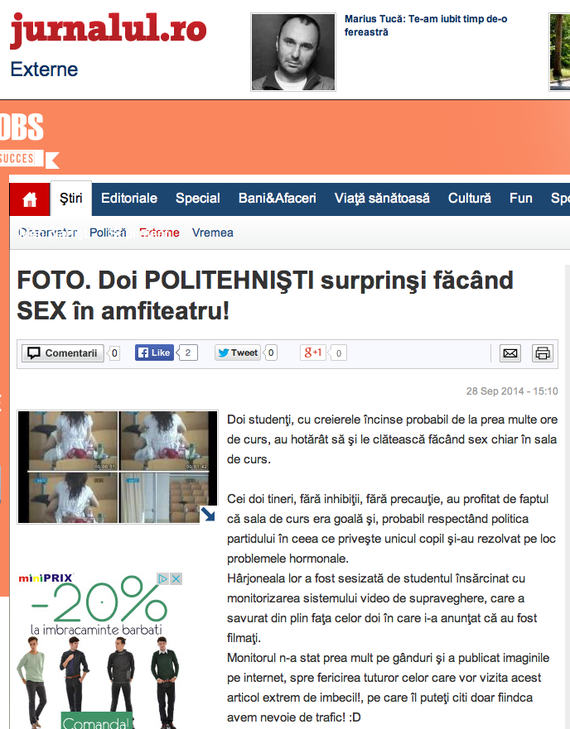Viewport: 570px width, 729px height.
Task: Open the Comentarii comments button
Action: pos(63,353)
